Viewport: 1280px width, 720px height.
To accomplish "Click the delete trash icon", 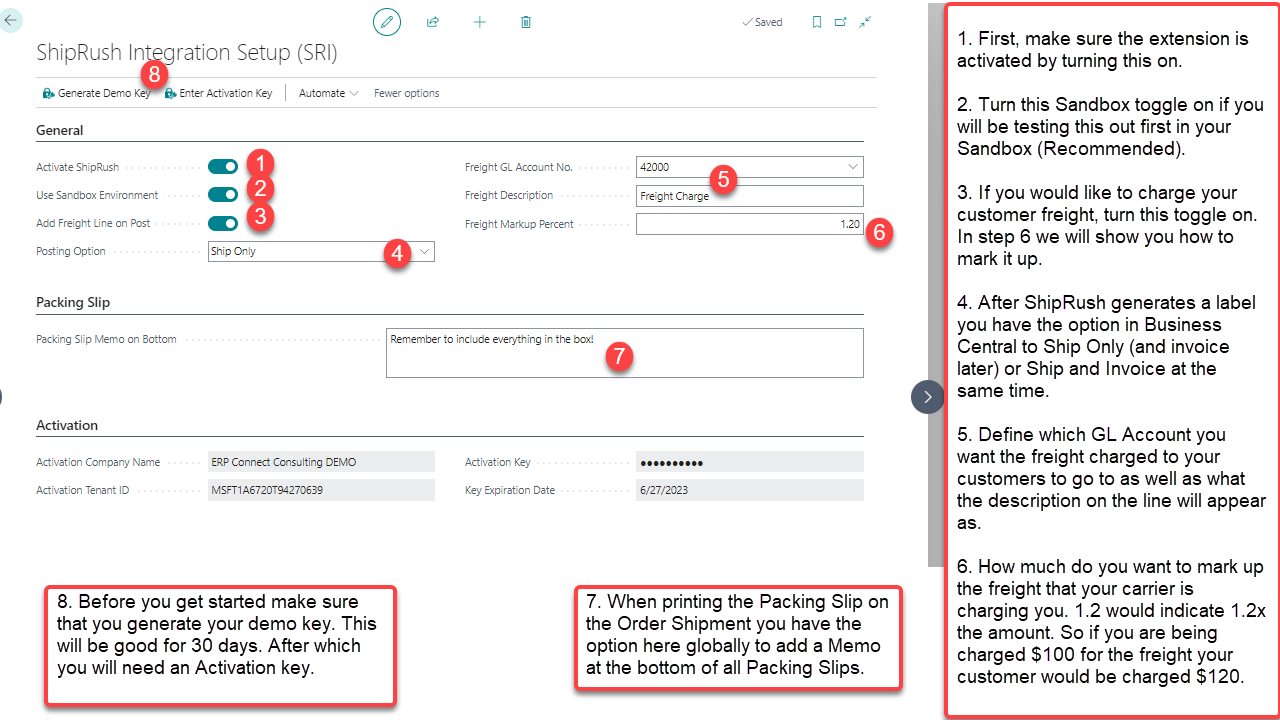I will 526,21.
